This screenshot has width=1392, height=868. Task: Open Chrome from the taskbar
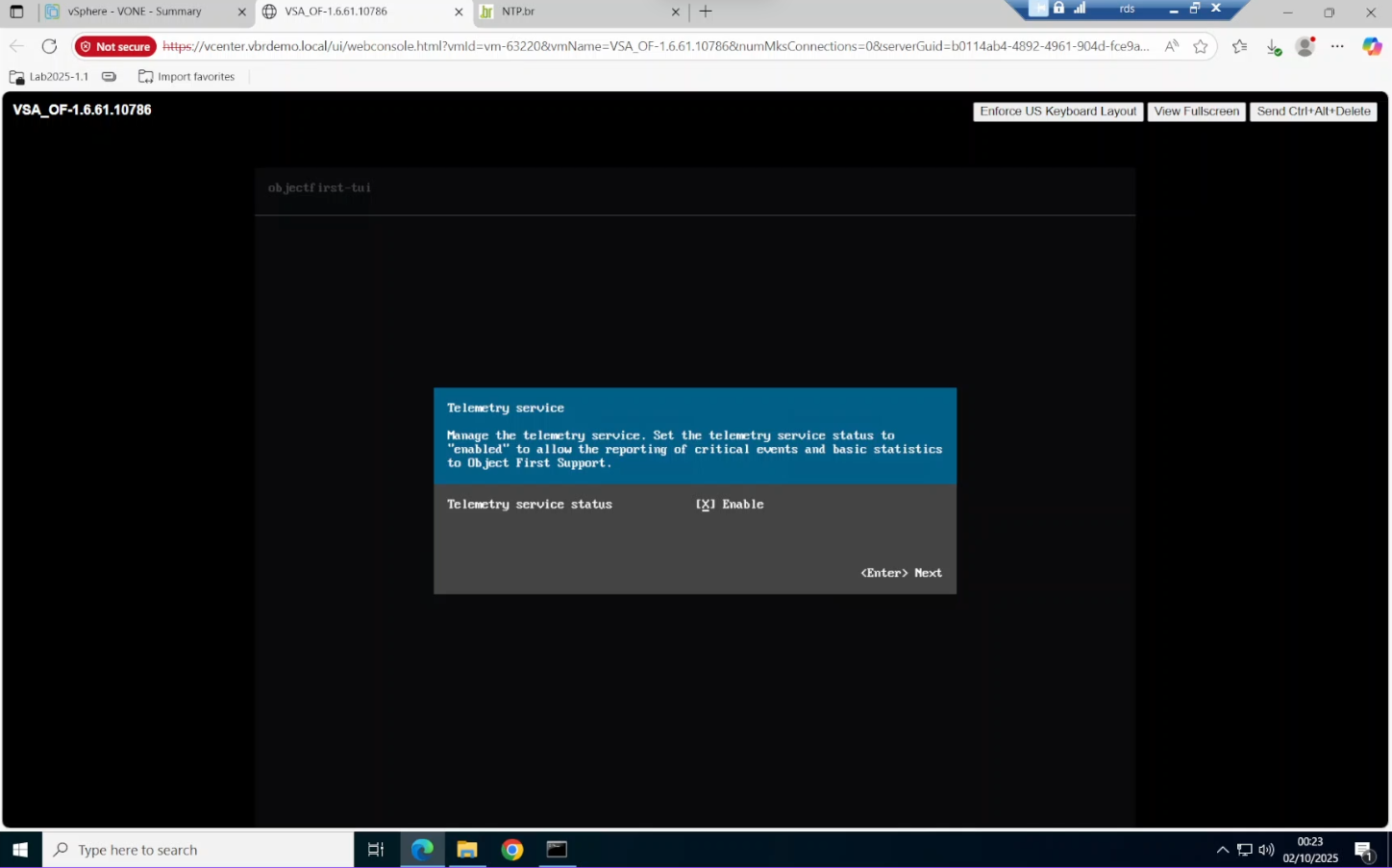click(x=511, y=850)
